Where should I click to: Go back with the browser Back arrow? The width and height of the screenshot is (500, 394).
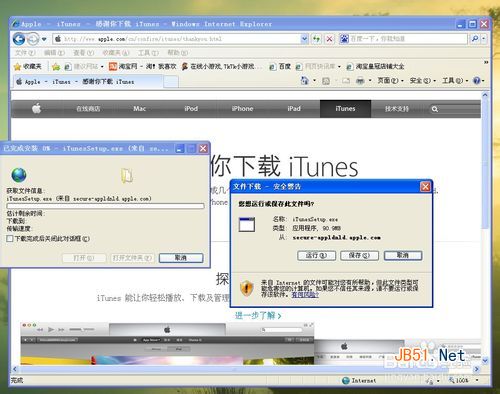tap(19, 39)
